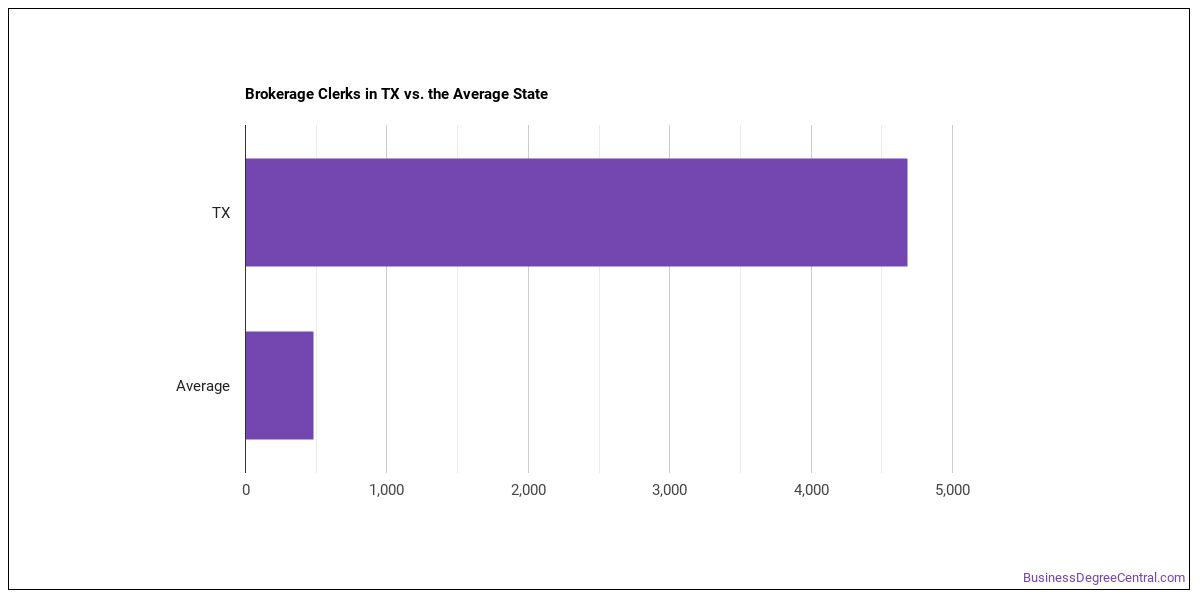1200x600 pixels.
Task: Click the vertical gridline above 3,000
Action: point(669,299)
